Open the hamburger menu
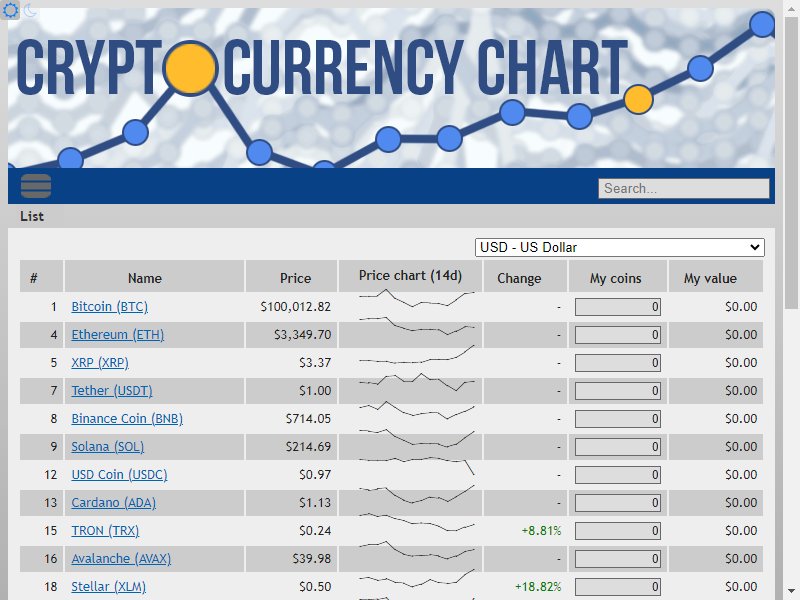This screenshot has height=600, width=800. [x=36, y=186]
